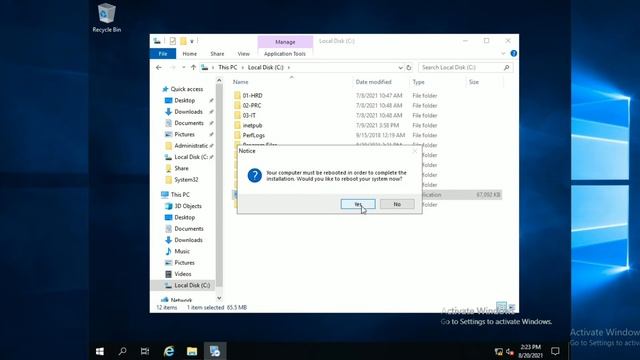
Task: Open pinned Downloads under Quick access
Action: click(188, 111)
